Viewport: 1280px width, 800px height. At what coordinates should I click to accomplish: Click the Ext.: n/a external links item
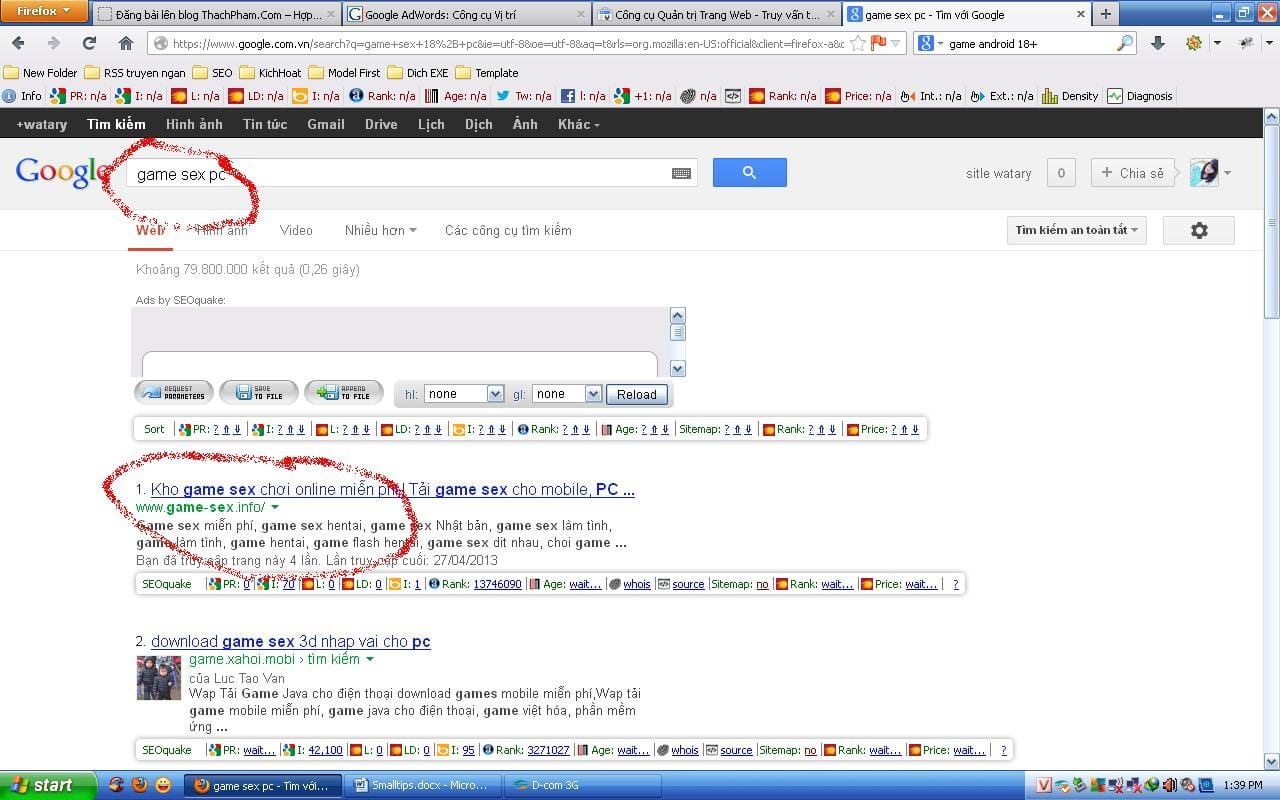[1001, 96]
